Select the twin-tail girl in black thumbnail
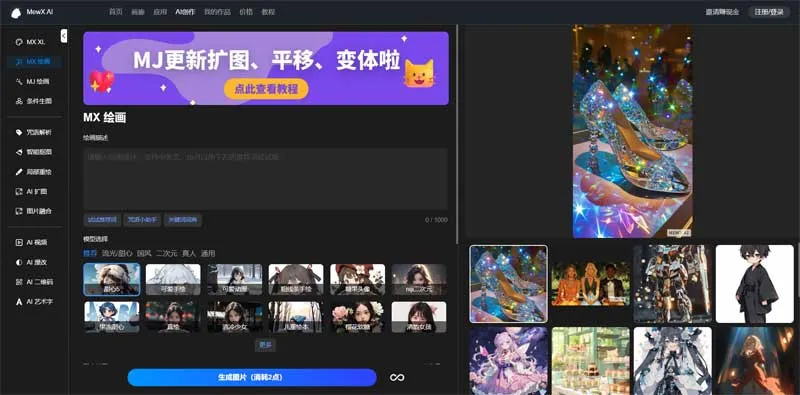Screen dimensions: 800x395 (x=673, y=360)
